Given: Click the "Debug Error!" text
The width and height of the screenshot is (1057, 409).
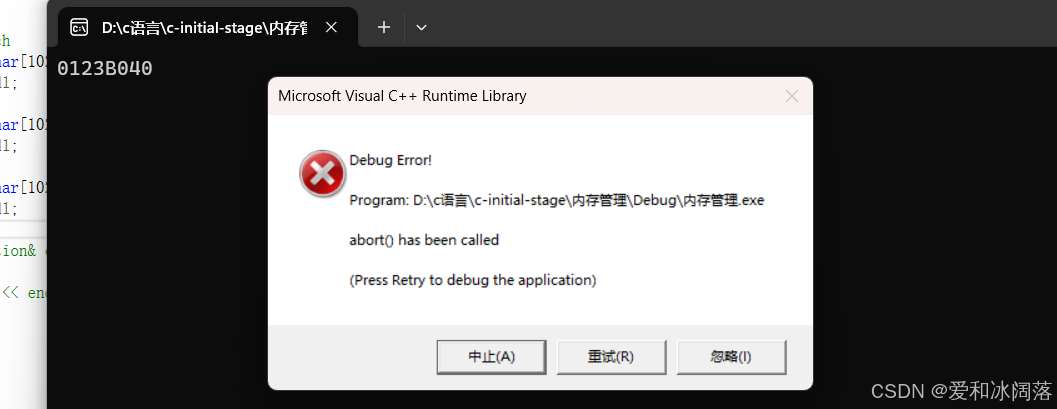Looking at the screenshot, I should [390, 160].
